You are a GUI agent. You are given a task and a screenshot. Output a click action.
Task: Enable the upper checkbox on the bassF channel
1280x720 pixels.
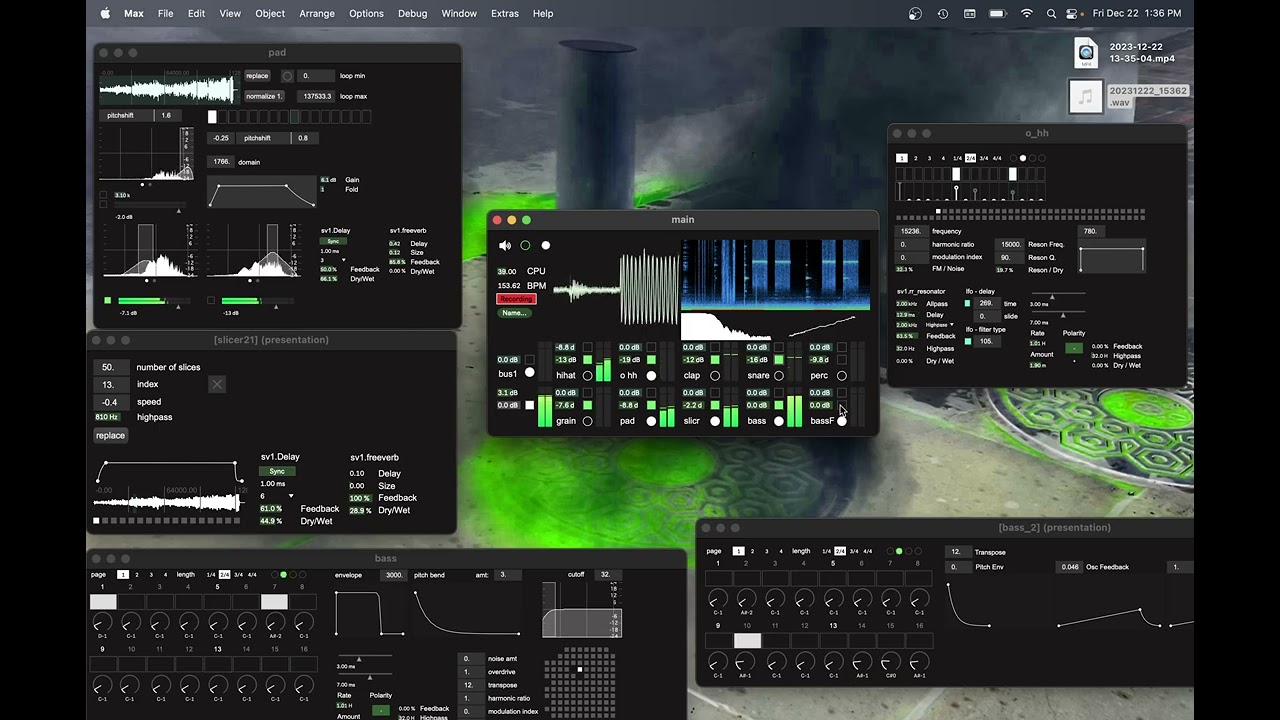click(842, 393)
